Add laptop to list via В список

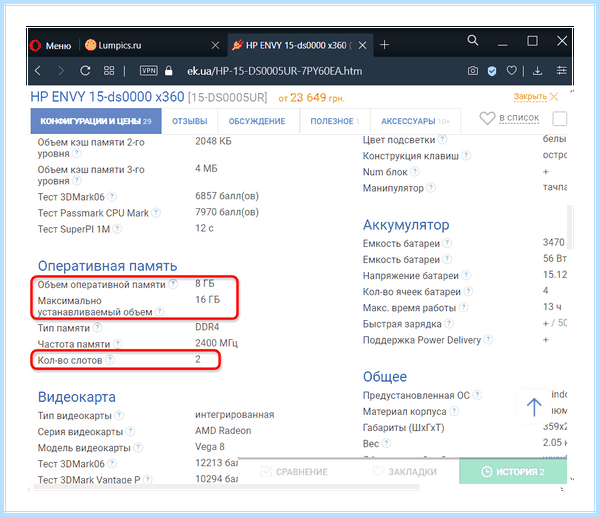click(x=509, y=118)
